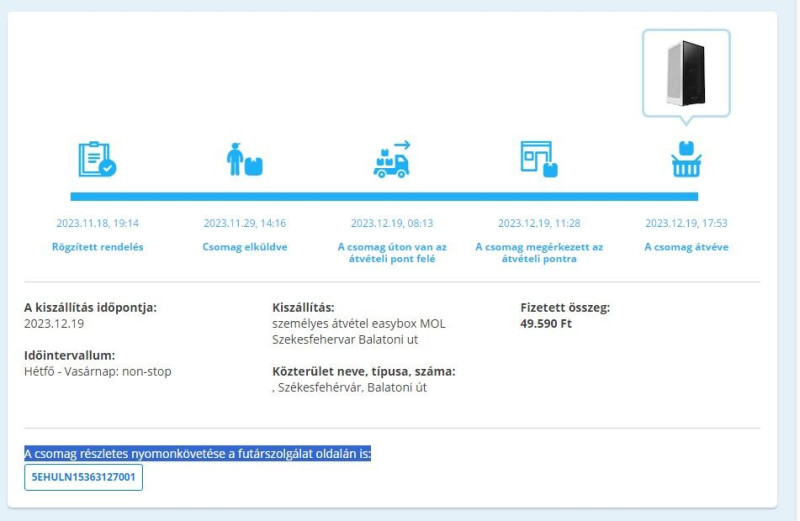Click the 'Csomag elküldve' status label
The image size is (800, 521).
245,247
